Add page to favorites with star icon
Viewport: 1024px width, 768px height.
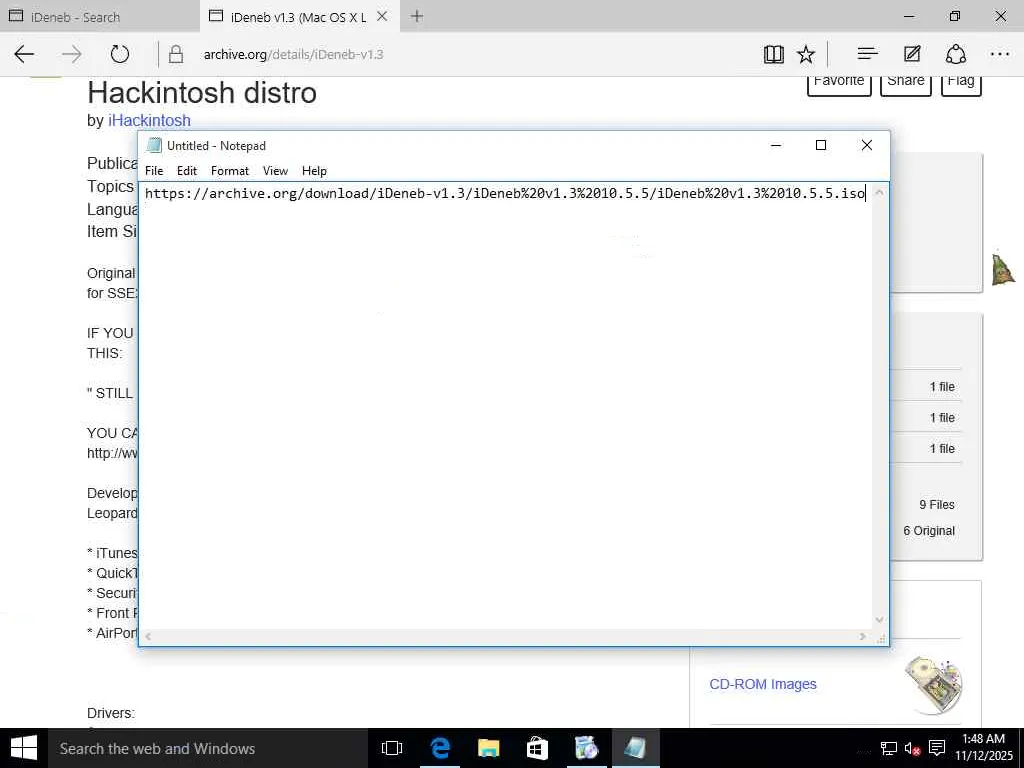tap(806, 54)
